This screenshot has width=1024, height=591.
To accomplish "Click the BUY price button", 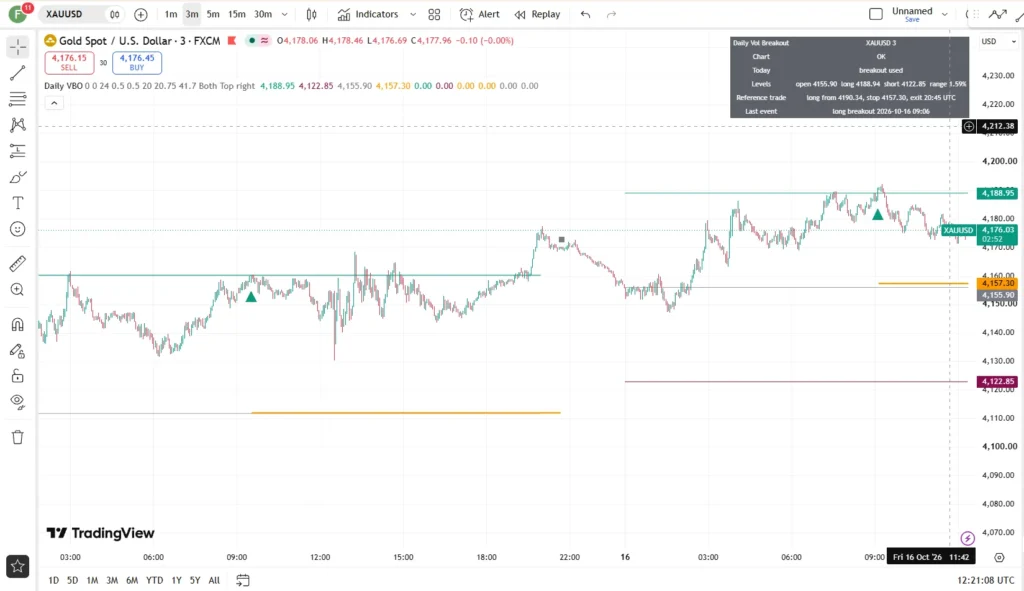I will [x=137, y=63].
